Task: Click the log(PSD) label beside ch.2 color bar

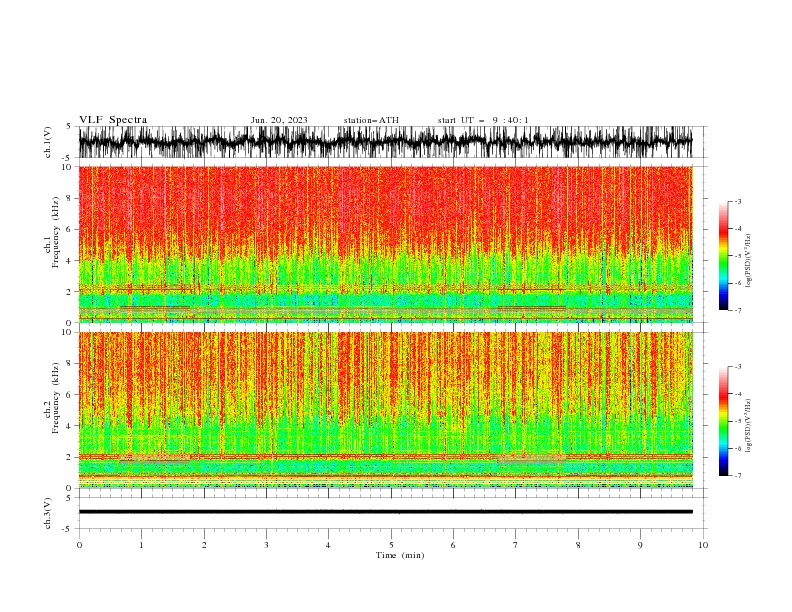Action: (749, 426)
